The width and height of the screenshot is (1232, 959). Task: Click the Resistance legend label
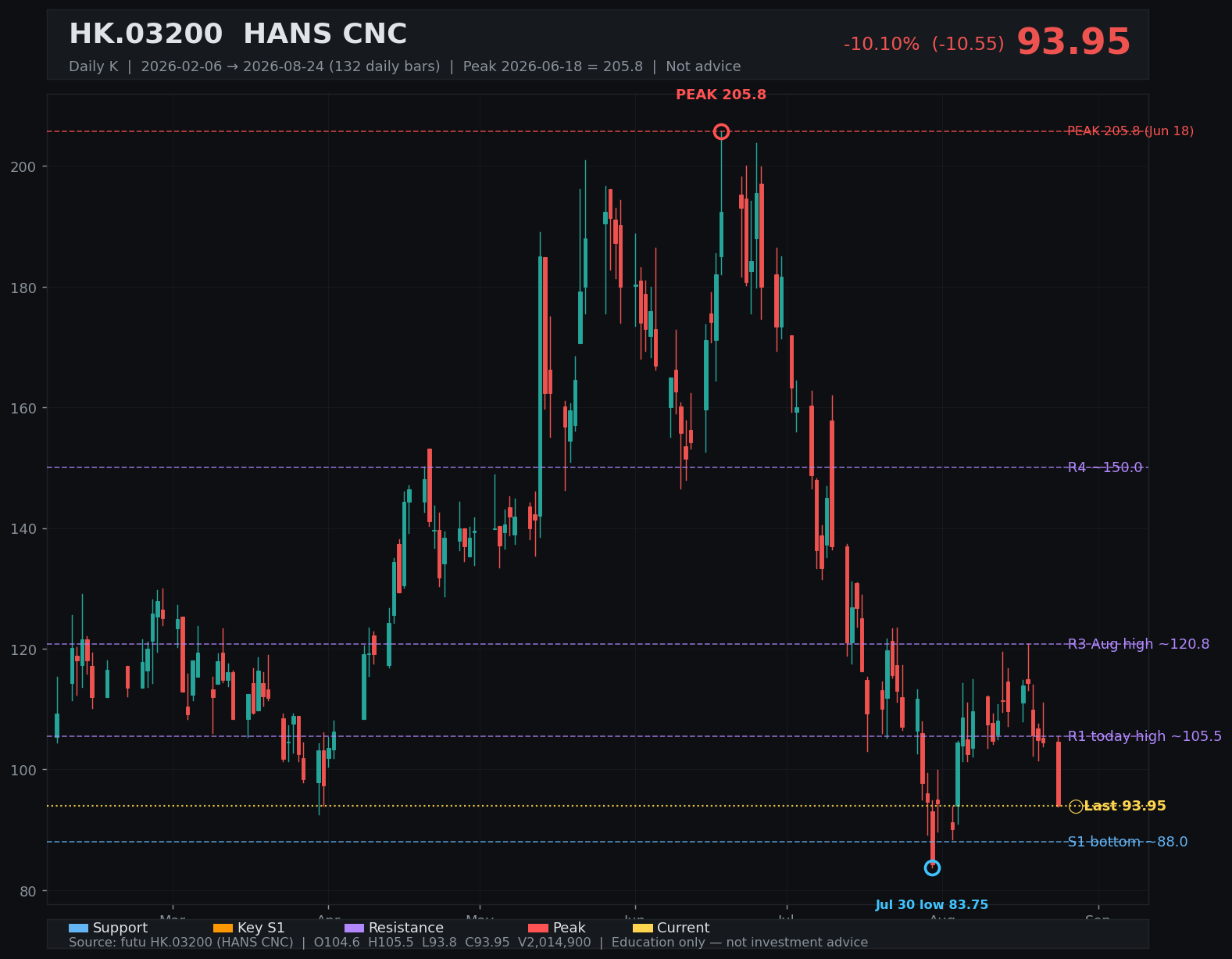406,928
